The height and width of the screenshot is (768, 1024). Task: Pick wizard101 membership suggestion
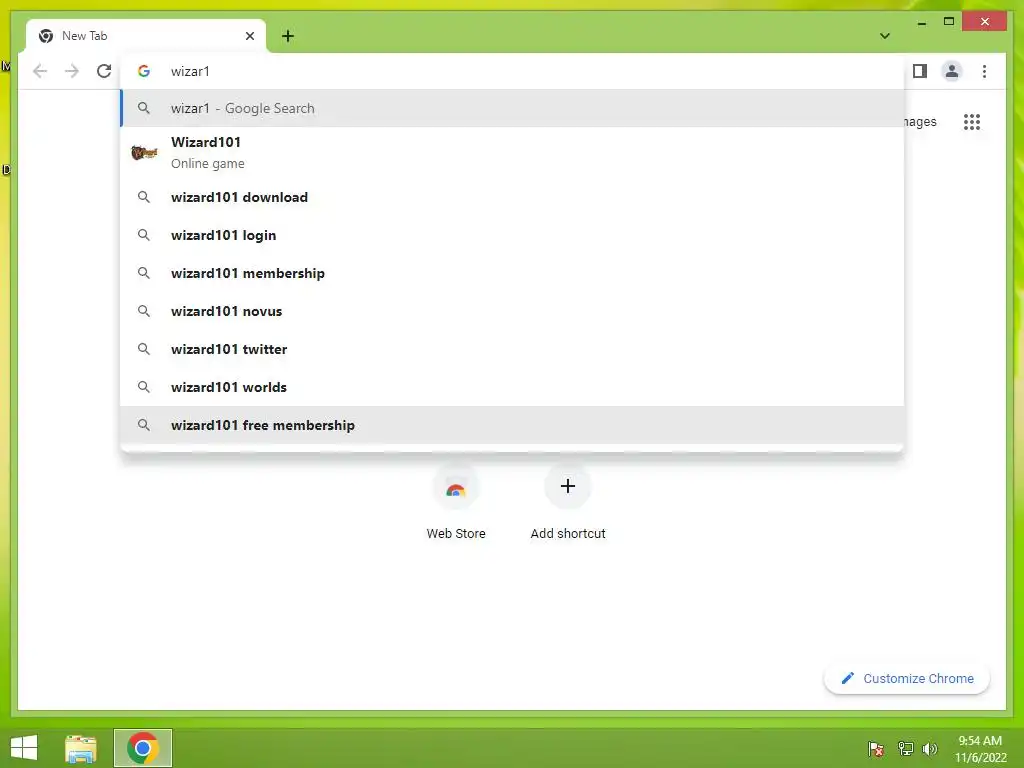513,273
